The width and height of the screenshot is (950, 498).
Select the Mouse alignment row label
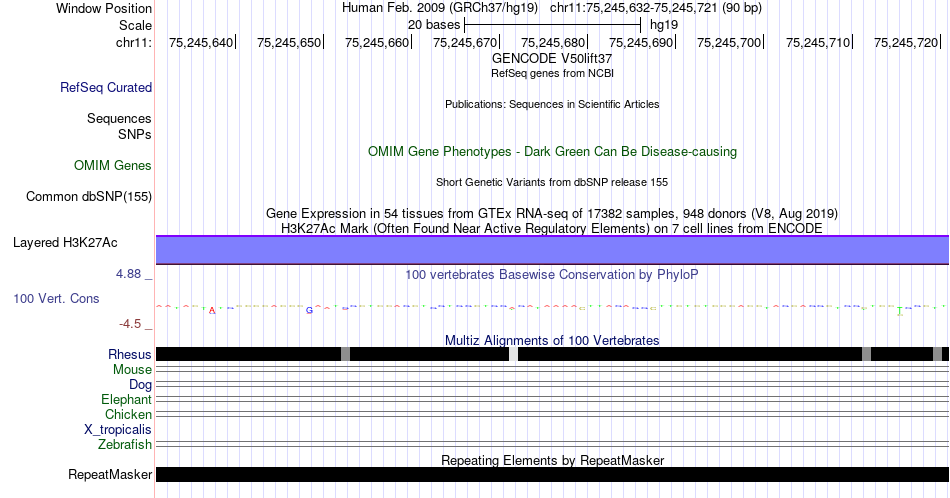(132, 370)
